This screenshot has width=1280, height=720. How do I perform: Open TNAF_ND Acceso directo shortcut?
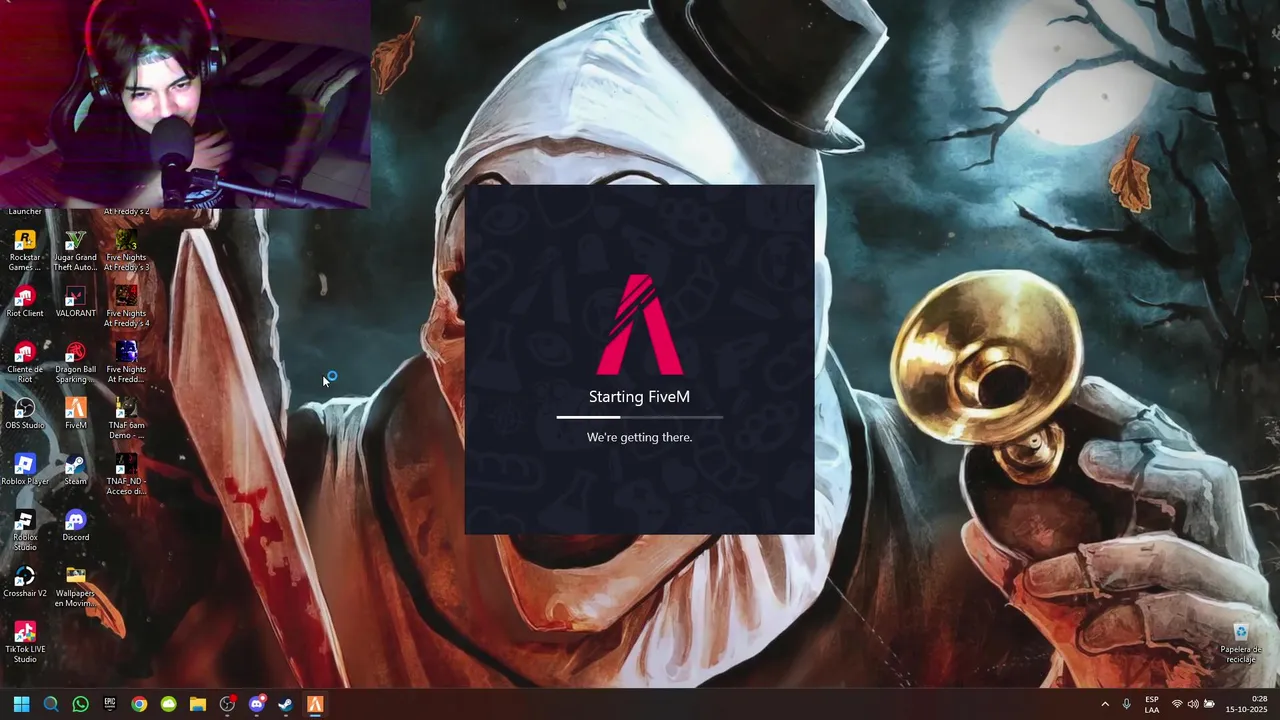126,475
